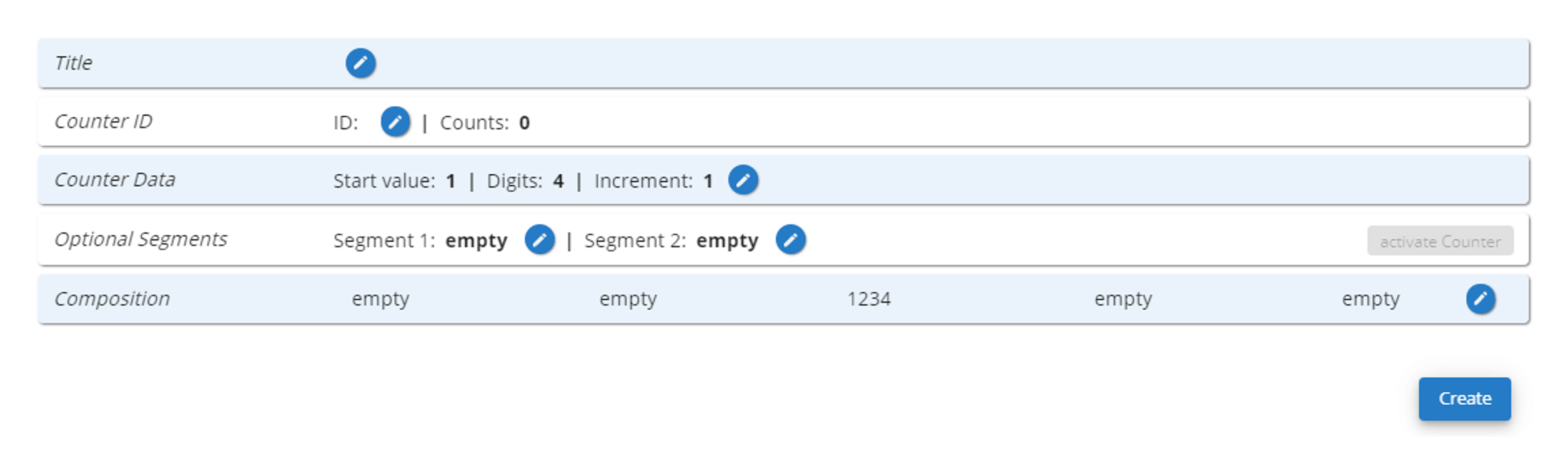1568x459 pixels.
Task: Edit the Title field
Action: [x=361, y=62]
